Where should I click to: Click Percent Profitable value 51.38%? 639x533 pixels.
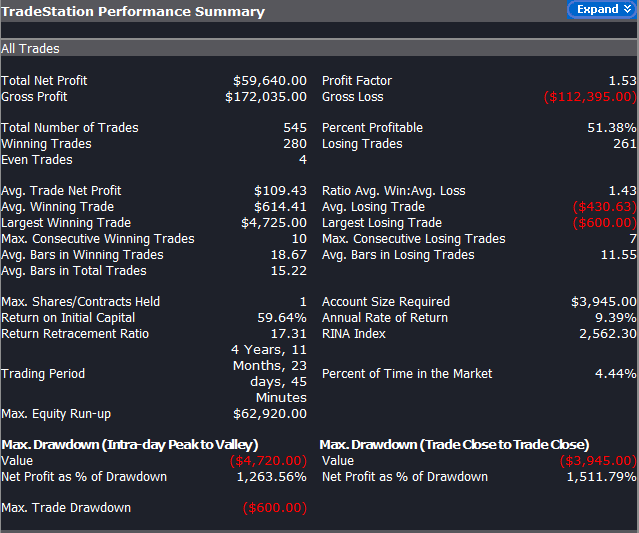[612, 128]
